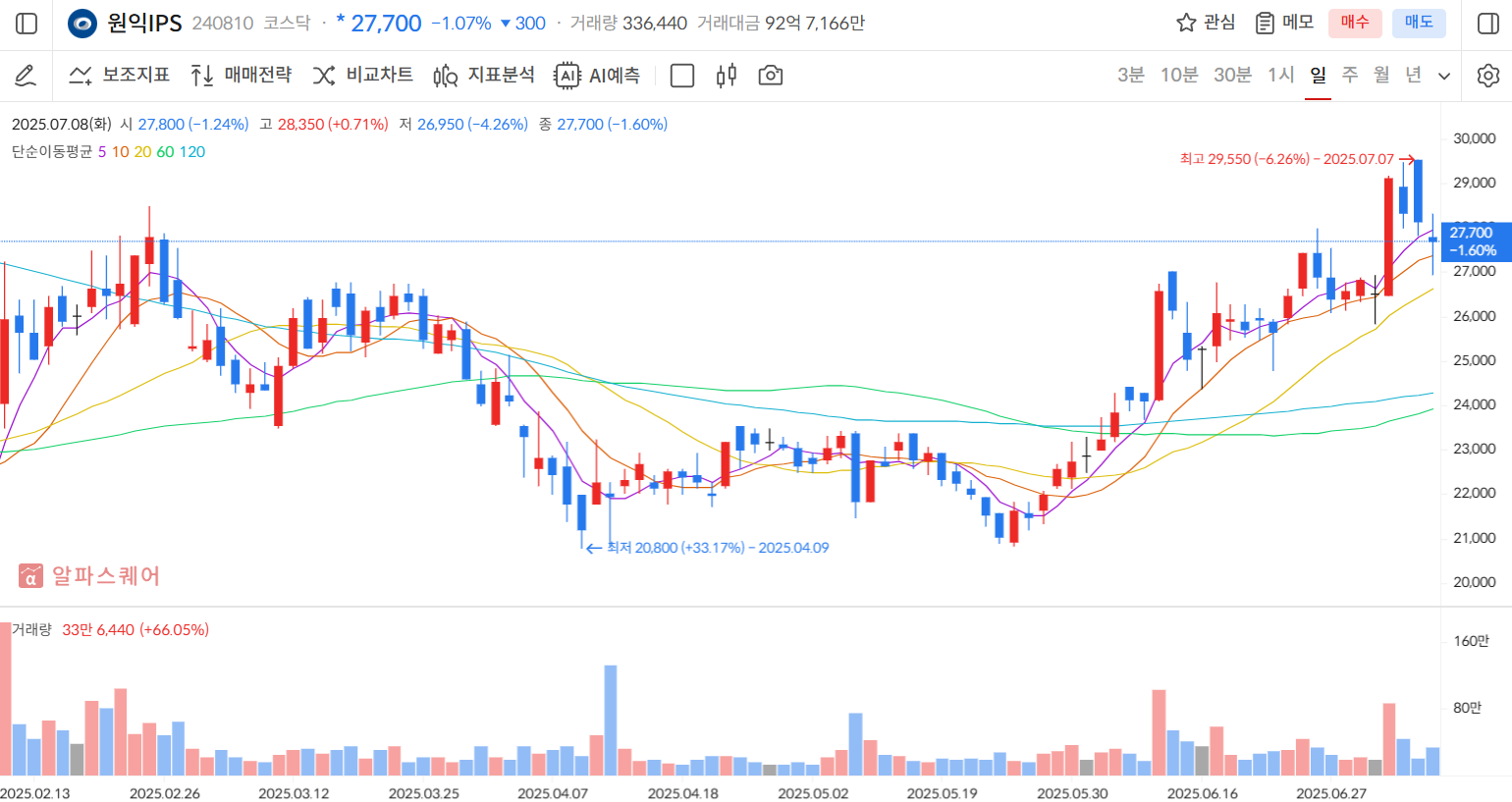Switch to 주 weekly interval
The width and height of the screenshot is (1512, 802).
tap(1350, 76)
